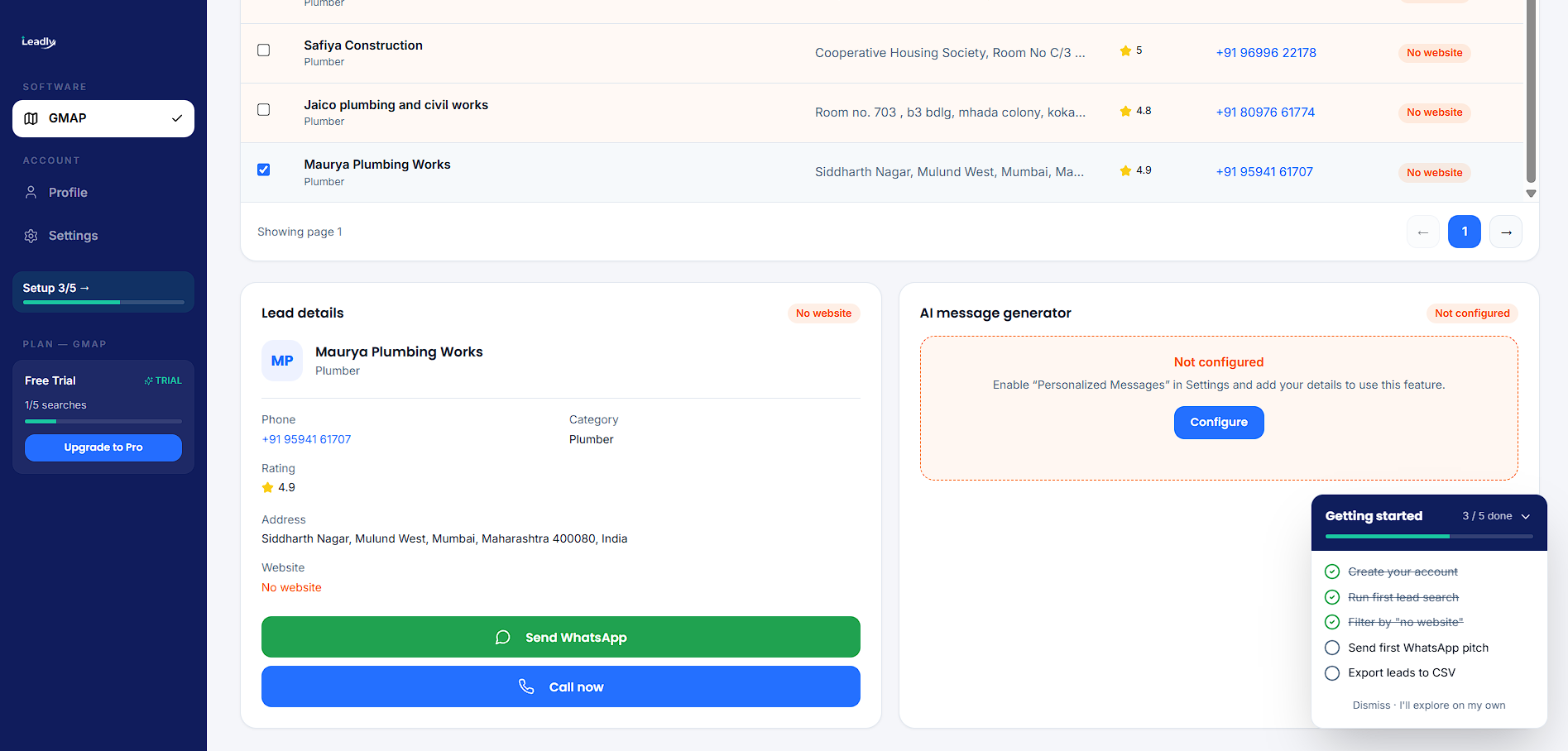Click the Safiya Construction name
The height and width of the screenshot is (751, 1568).
coord(363,45)
